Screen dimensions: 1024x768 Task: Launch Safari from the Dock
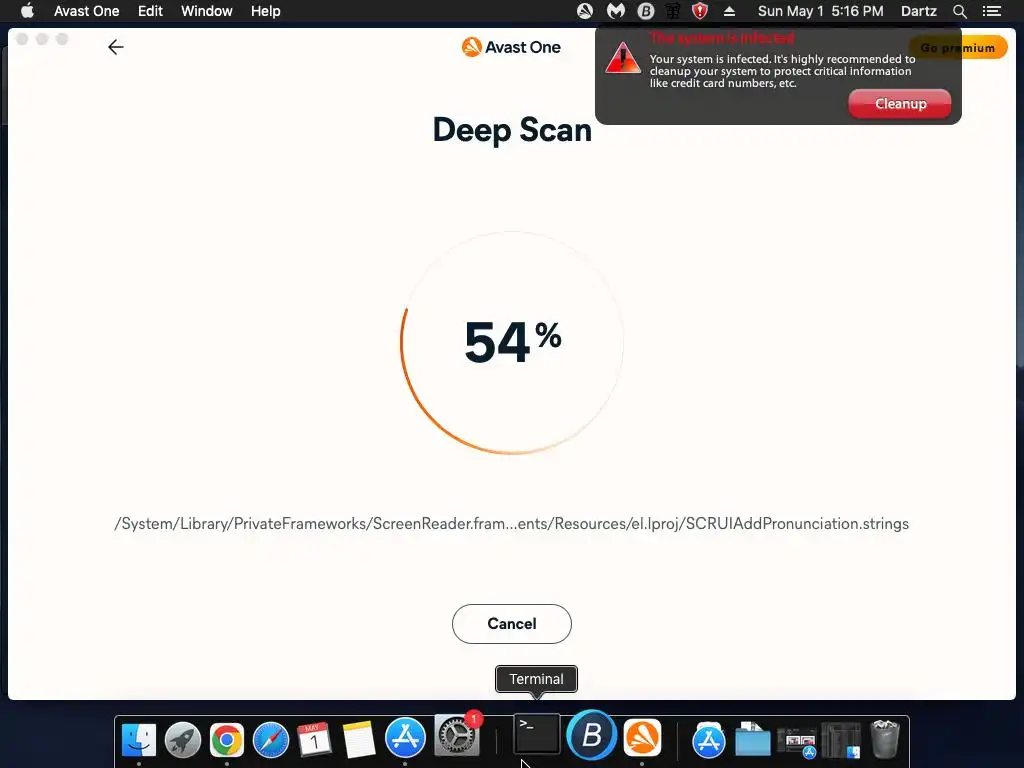[270, 739]
